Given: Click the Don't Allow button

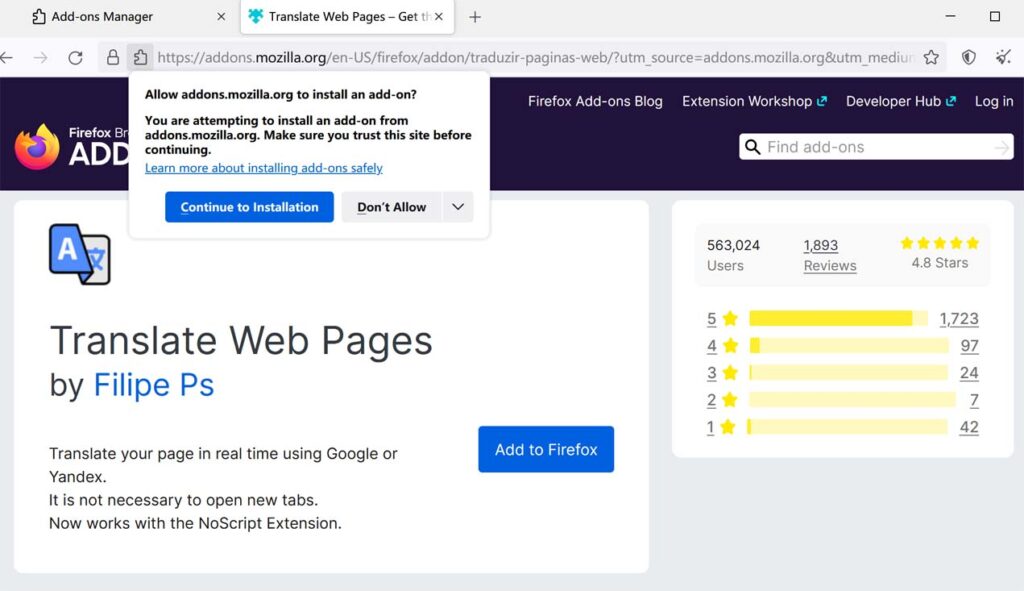Looking at the screenshot, I should tap(391, 207).
